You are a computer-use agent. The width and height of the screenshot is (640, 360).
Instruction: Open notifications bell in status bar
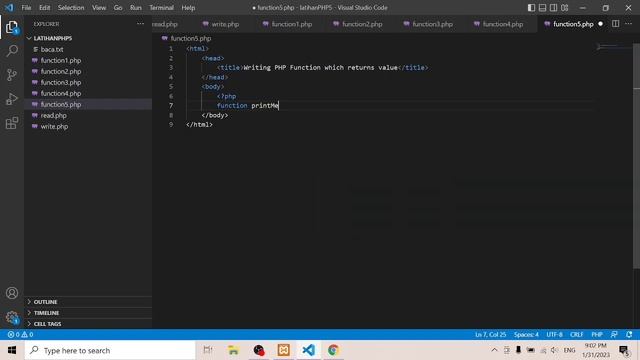pyautogui.click(x=629, y=334)
